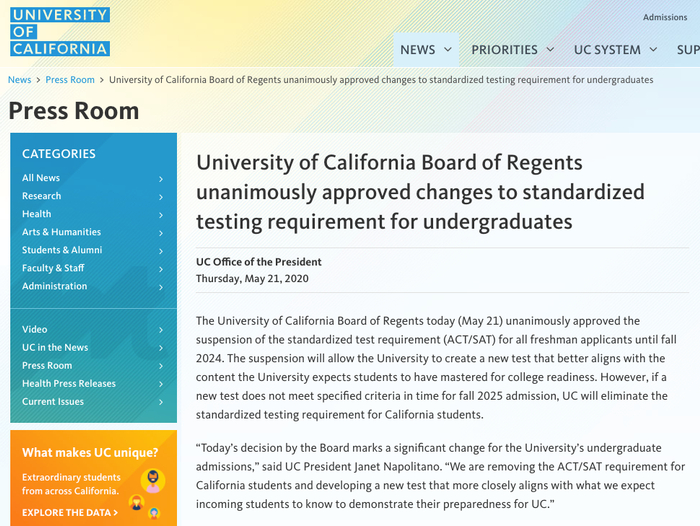
Task: Click the arrow next to Students & Alumni
Action: coord(161,251)
